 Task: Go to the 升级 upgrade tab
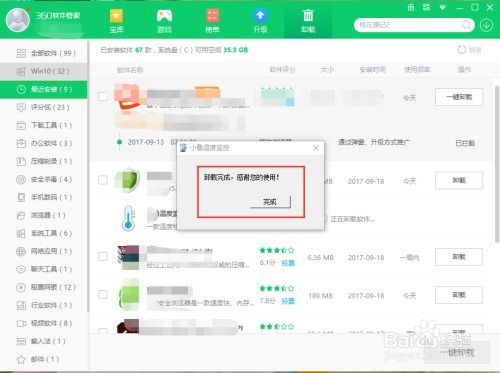(260, 21)
